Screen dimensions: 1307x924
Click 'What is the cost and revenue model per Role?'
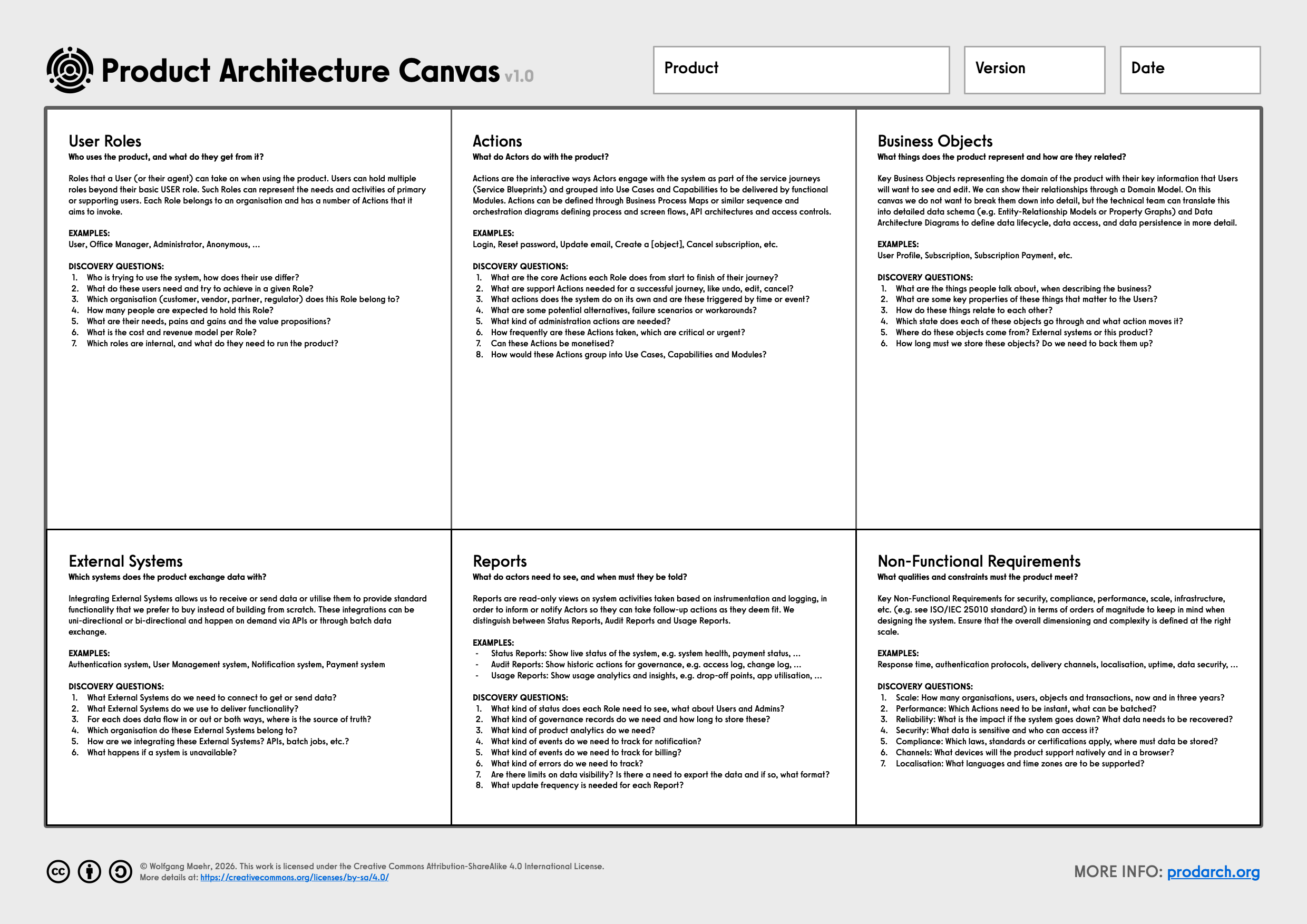(x=171, y=333)
